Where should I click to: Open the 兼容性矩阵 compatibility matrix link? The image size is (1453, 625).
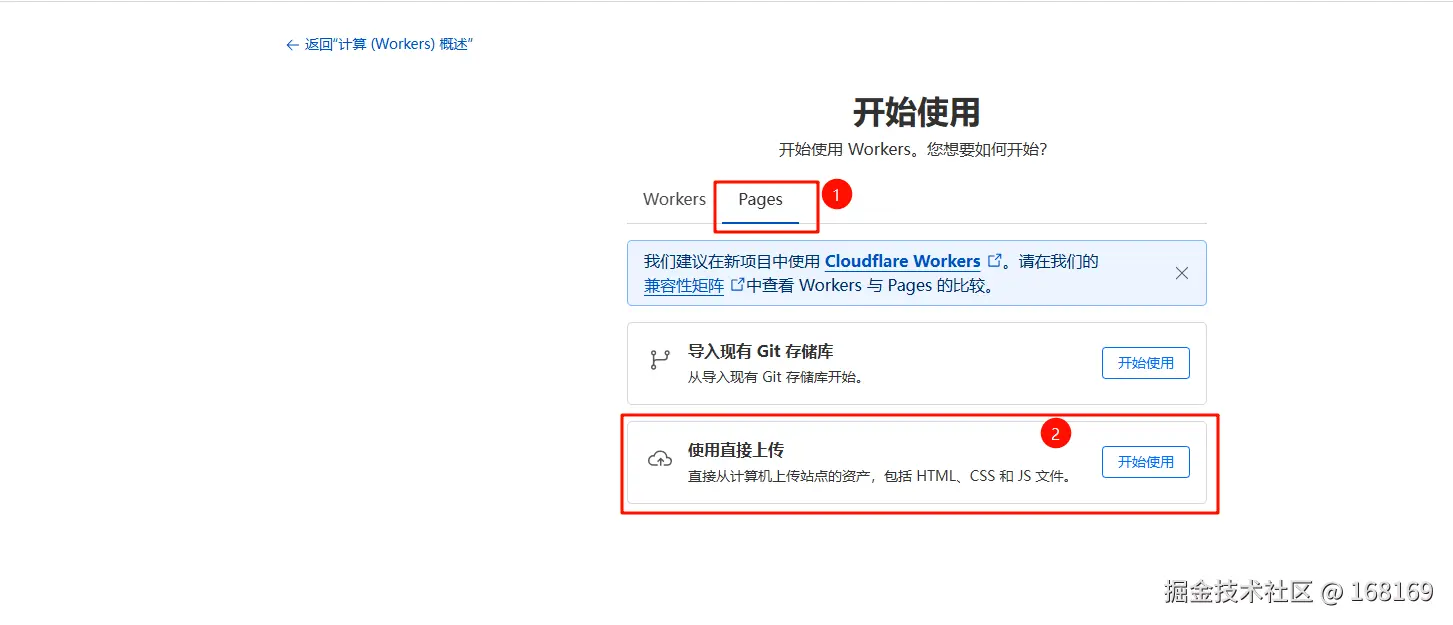[683, 285]
